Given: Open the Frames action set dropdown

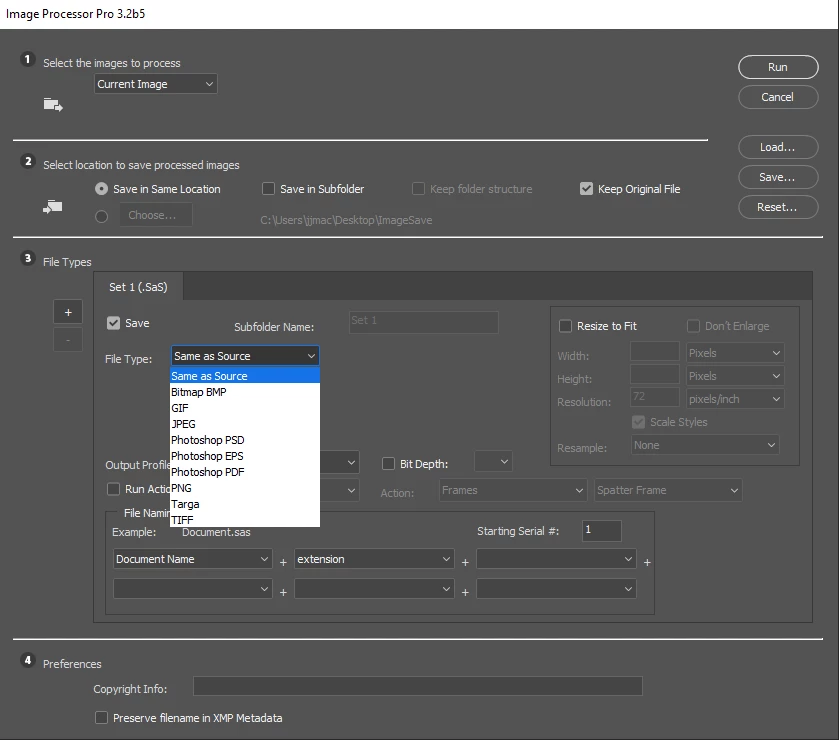Looking at the screenshot, I should click(x=512, y=490).
